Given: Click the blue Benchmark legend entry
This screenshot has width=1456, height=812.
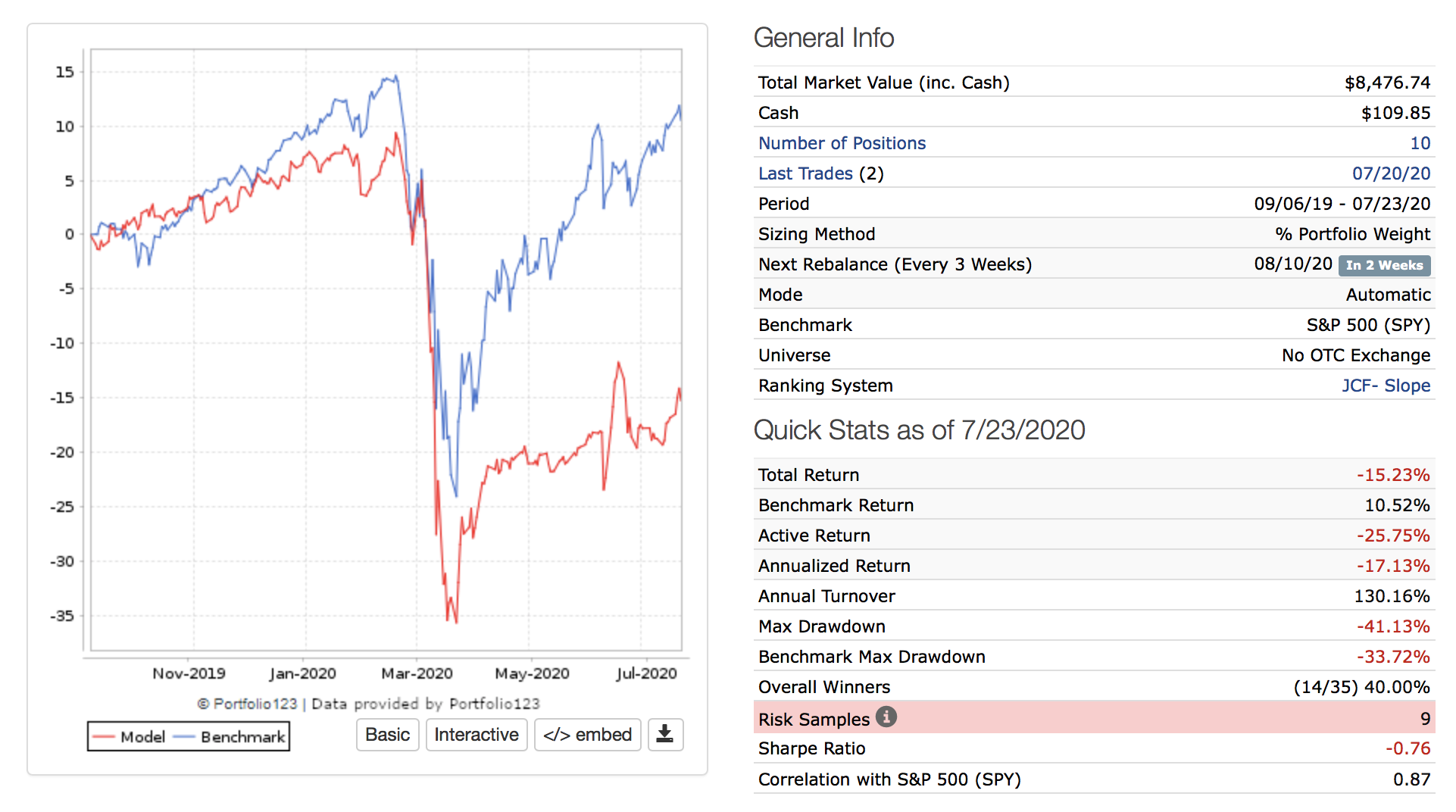Looking at the screenshot, I should click(230, 737).
